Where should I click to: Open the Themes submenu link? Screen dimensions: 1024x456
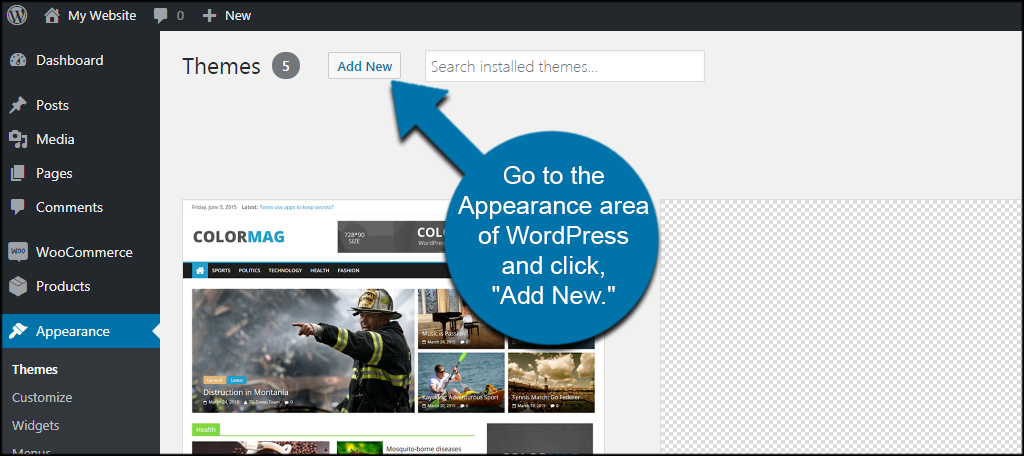[x=35, y=369]
